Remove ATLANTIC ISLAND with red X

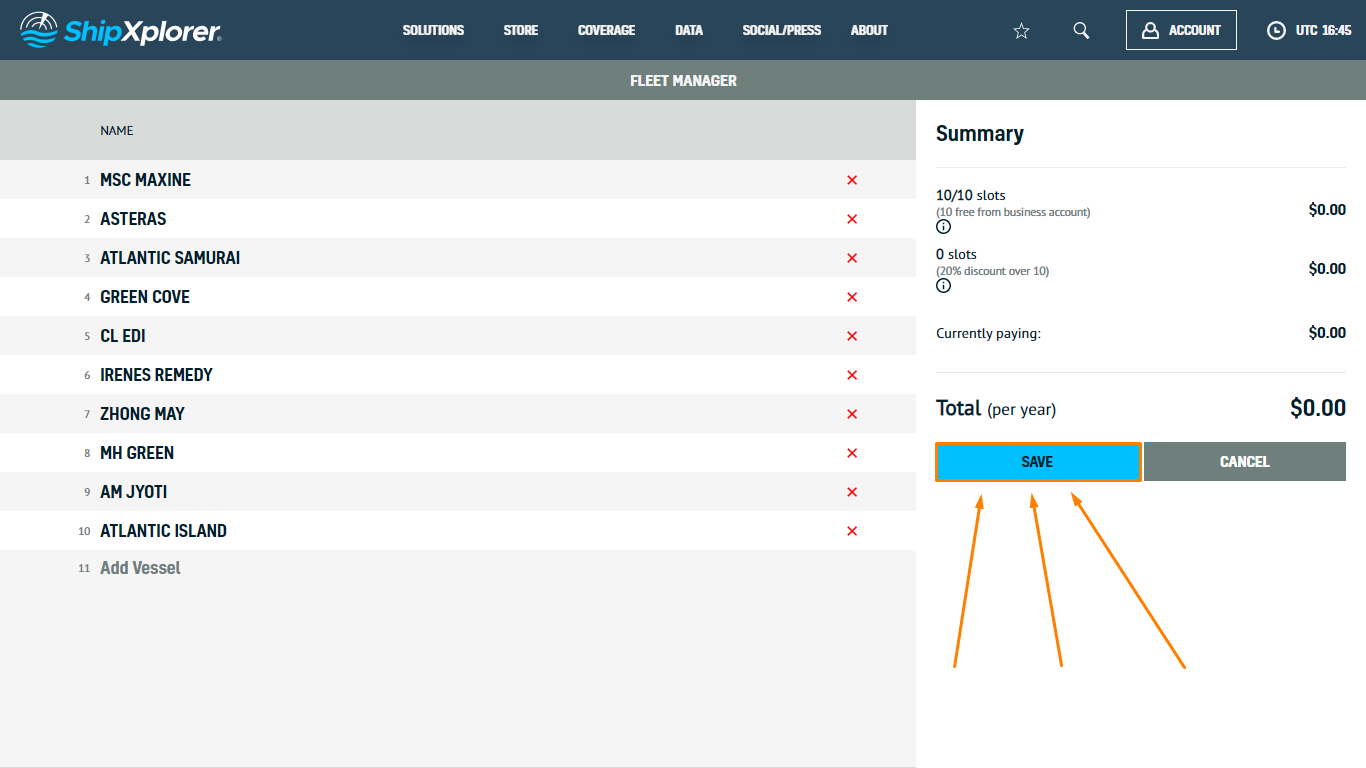(852, 531)
